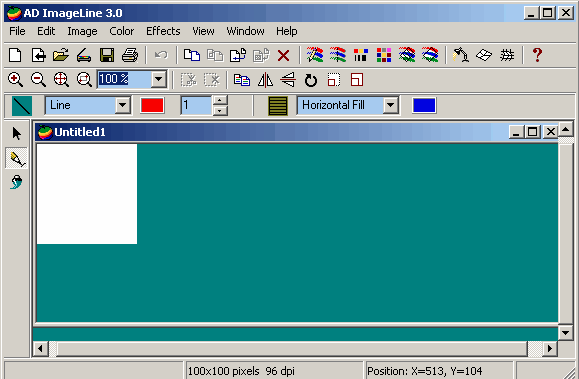The height and width of the screenshot is (379, 579).
Task: Click the horizontal scrollbar left arrow
Action: click(41, 348)
